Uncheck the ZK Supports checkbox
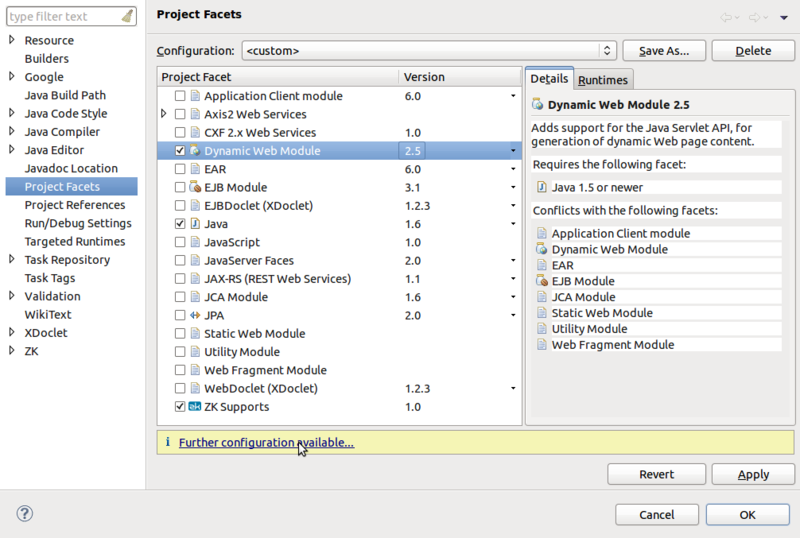The height and width of the screenshot is (538, 800). (x=180, y=406)
